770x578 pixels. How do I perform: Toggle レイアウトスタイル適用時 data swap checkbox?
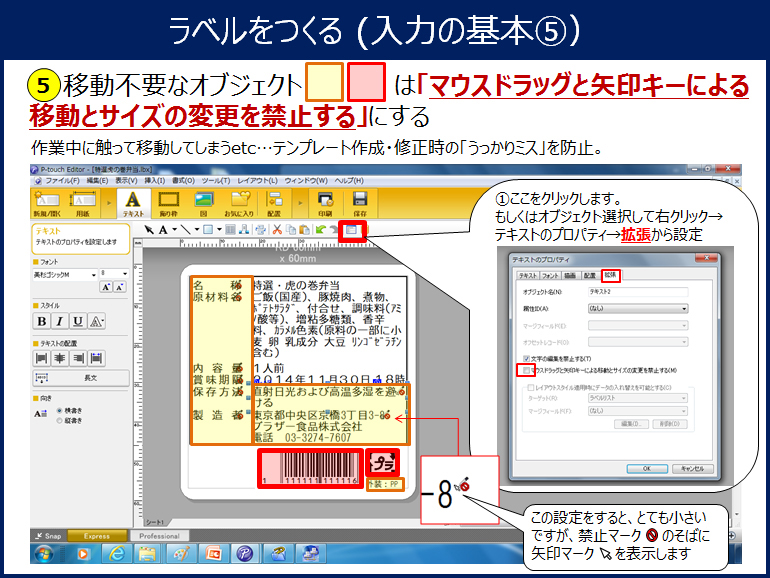pos(530,387)
